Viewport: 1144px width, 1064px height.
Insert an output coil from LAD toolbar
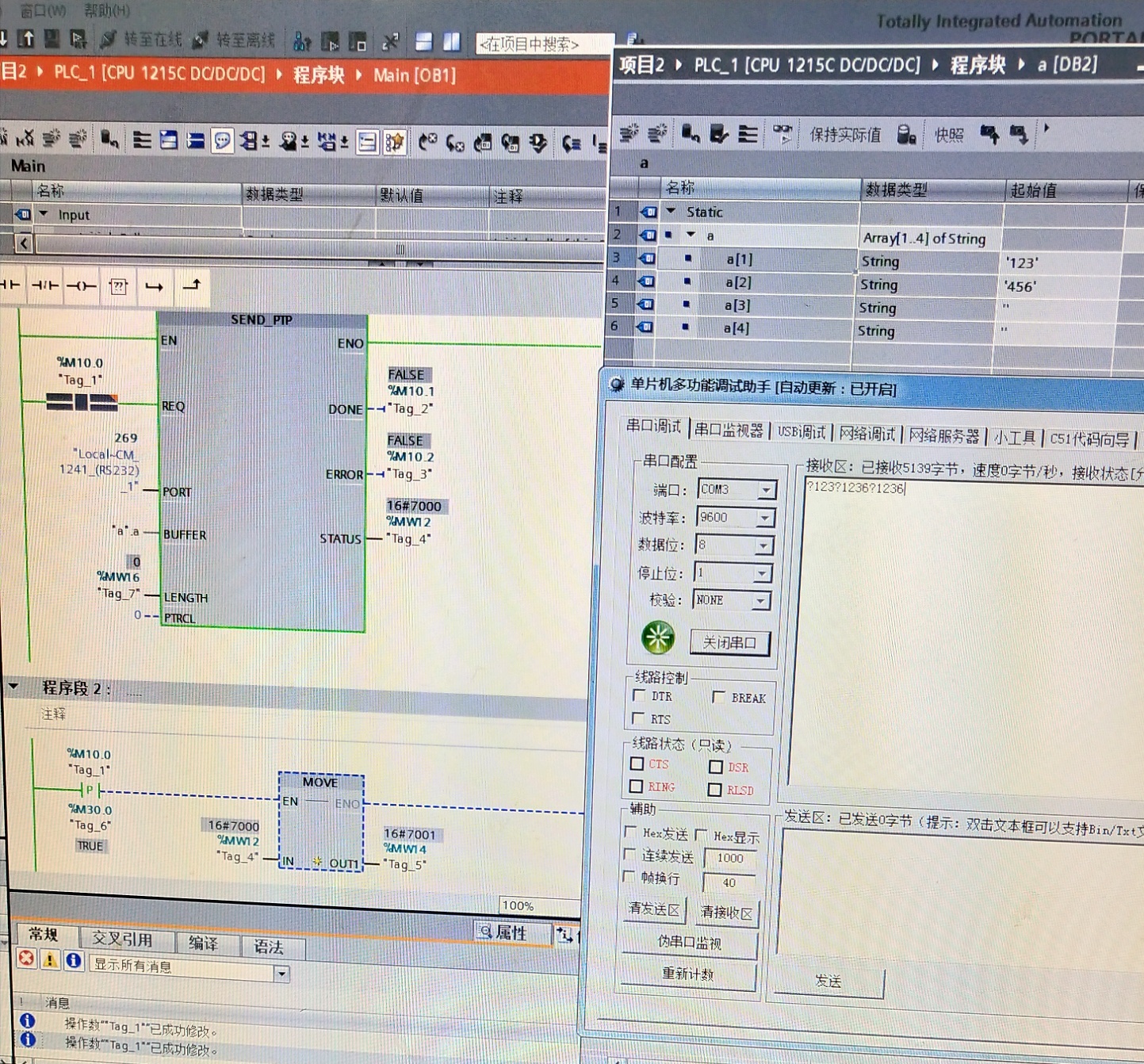[82, 286]
